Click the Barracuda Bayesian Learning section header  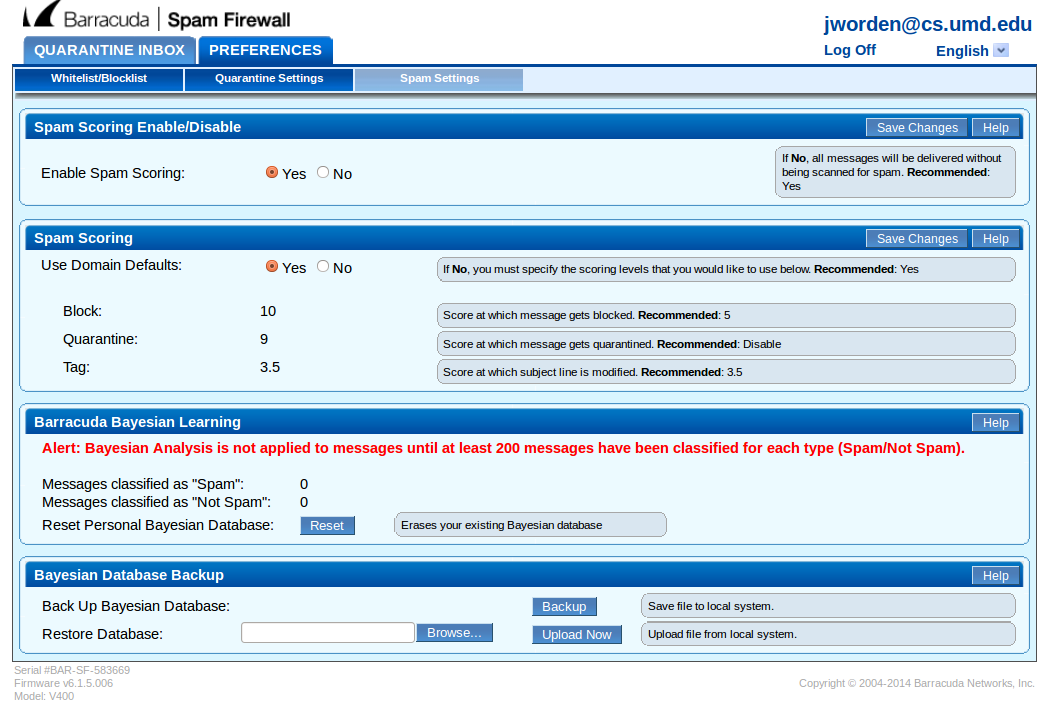click(137, 422)
